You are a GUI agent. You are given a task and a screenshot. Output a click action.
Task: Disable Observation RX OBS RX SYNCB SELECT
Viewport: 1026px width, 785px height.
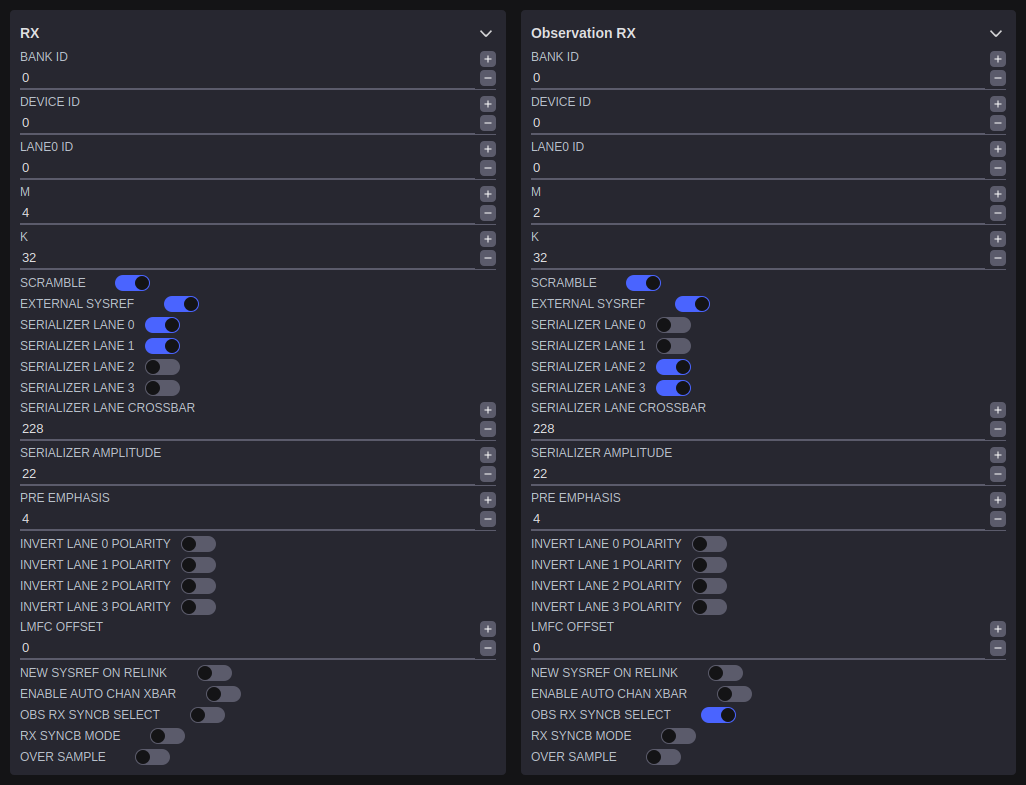click(718, 716)
